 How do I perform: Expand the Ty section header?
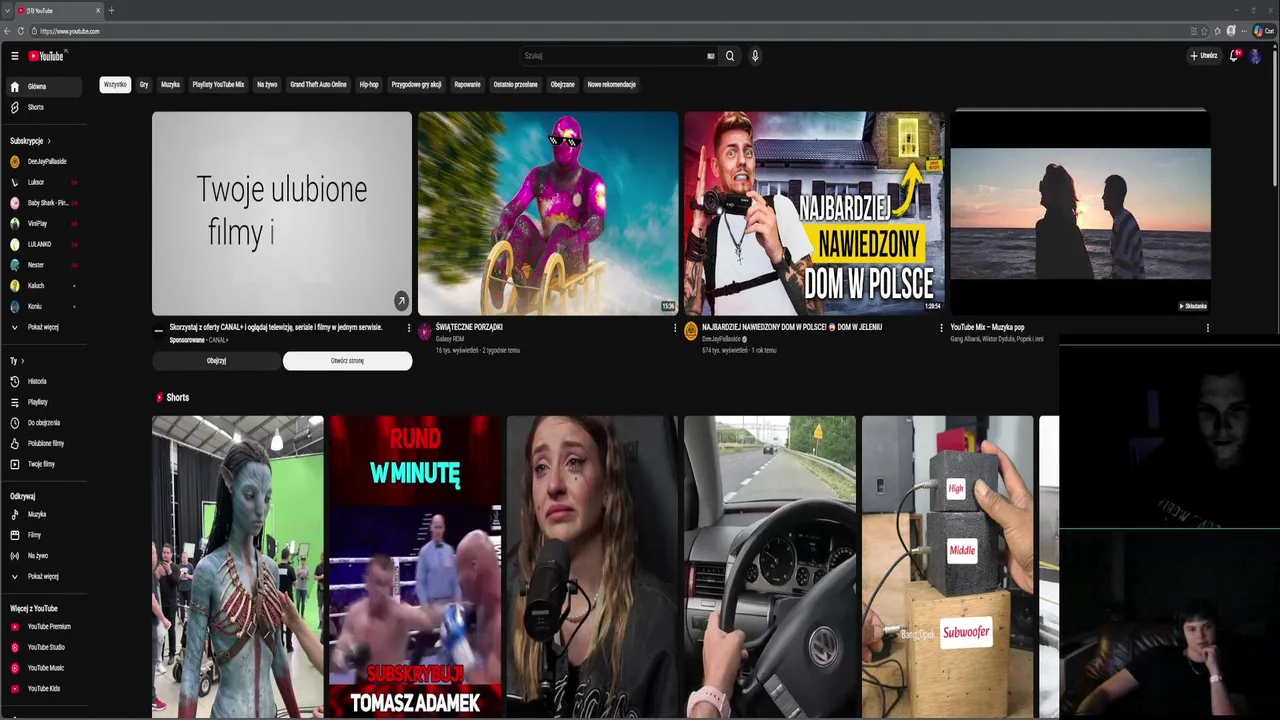click(17, 360)
